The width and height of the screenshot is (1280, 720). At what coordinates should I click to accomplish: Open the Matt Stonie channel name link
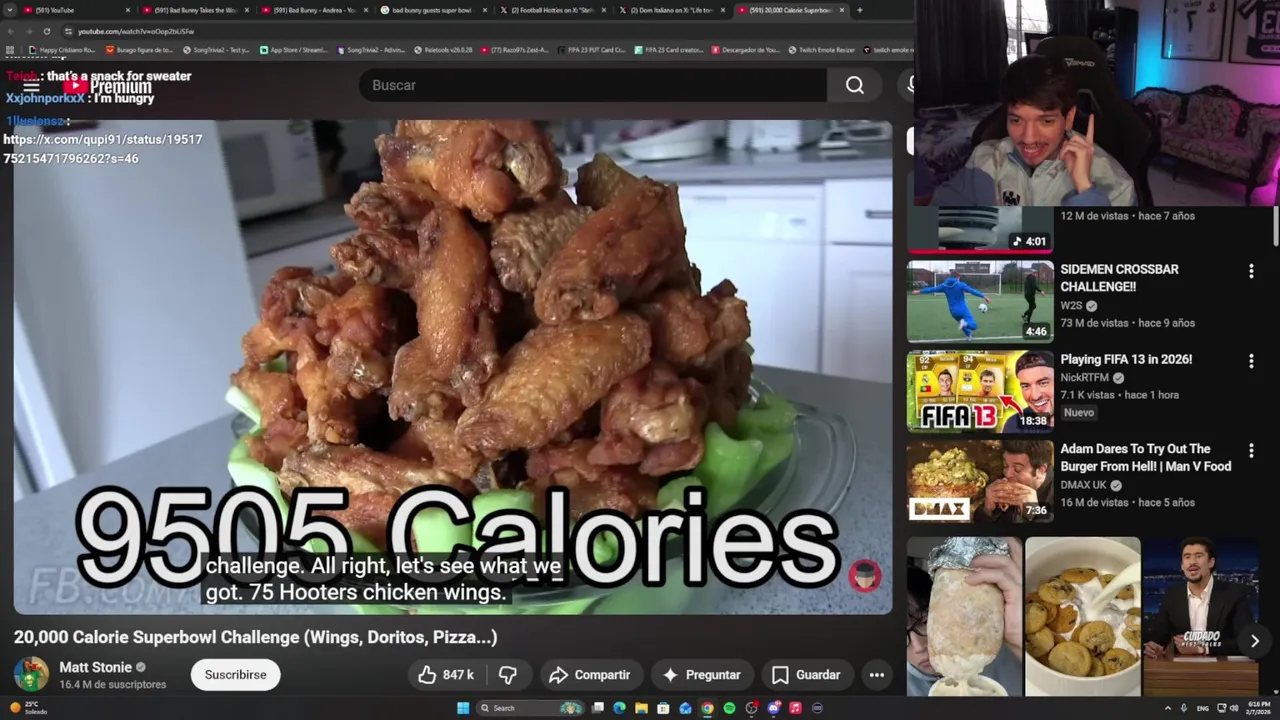(x=95, y=667)
